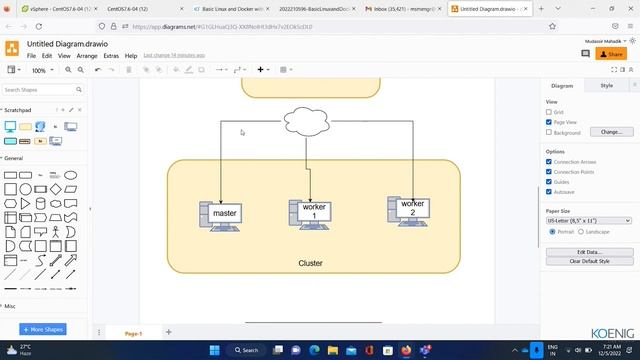The image size is (640, 360).
Task: Open the File menu
Action: (31, 56)
